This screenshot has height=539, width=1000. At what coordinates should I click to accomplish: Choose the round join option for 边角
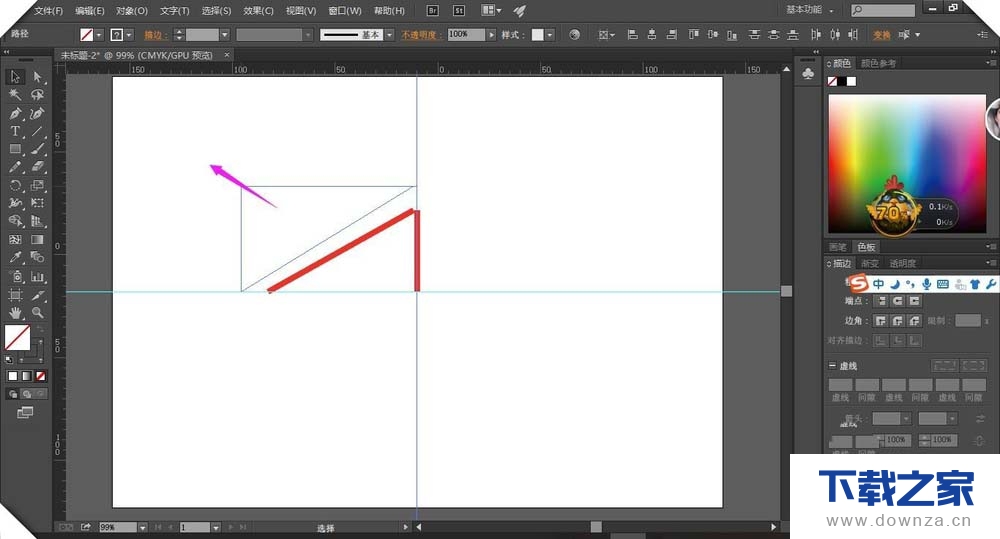coord(897,320)
